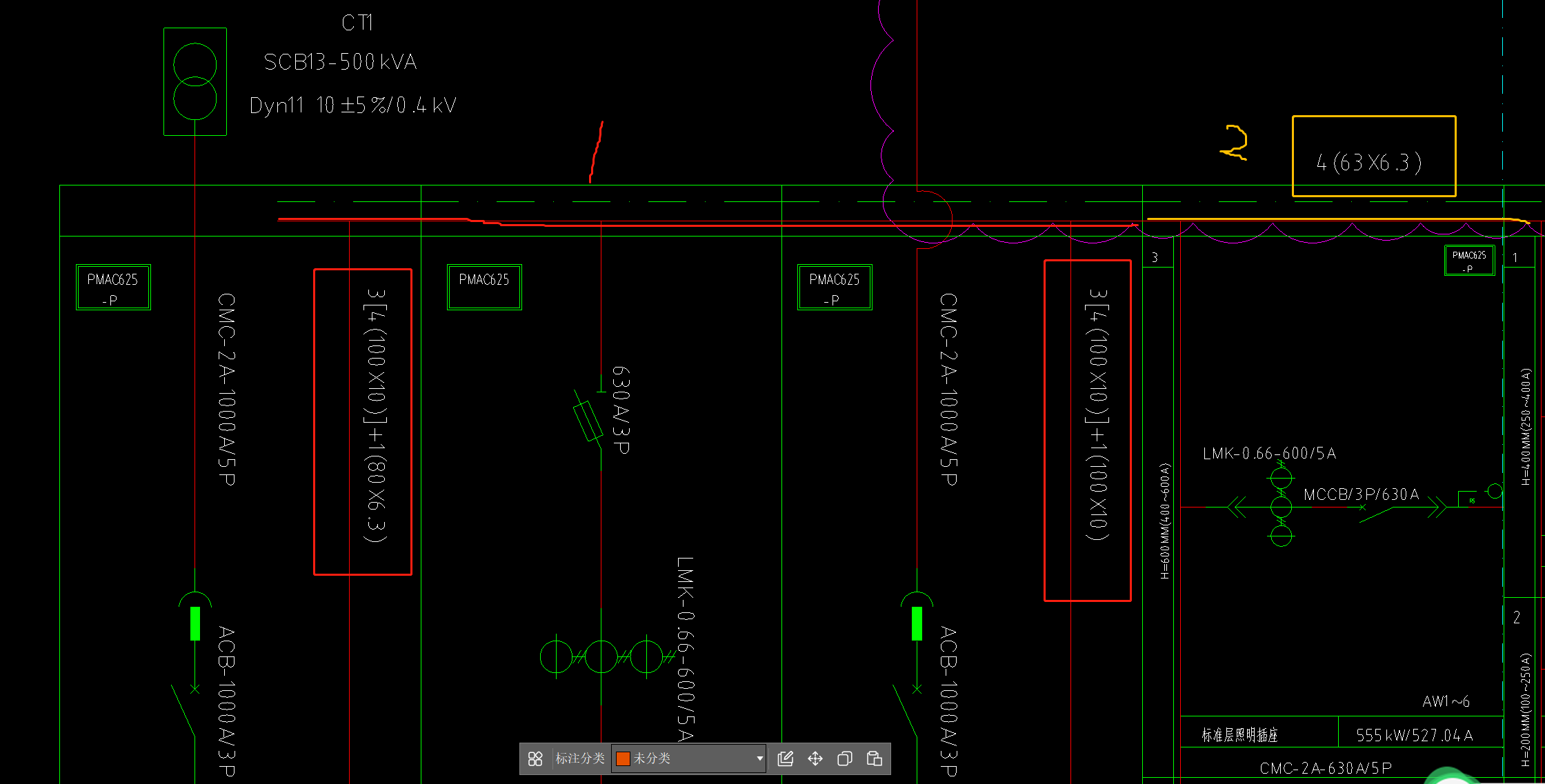Click the AW1~6 label
The image size is (1545, 784).
[1446, 702]
